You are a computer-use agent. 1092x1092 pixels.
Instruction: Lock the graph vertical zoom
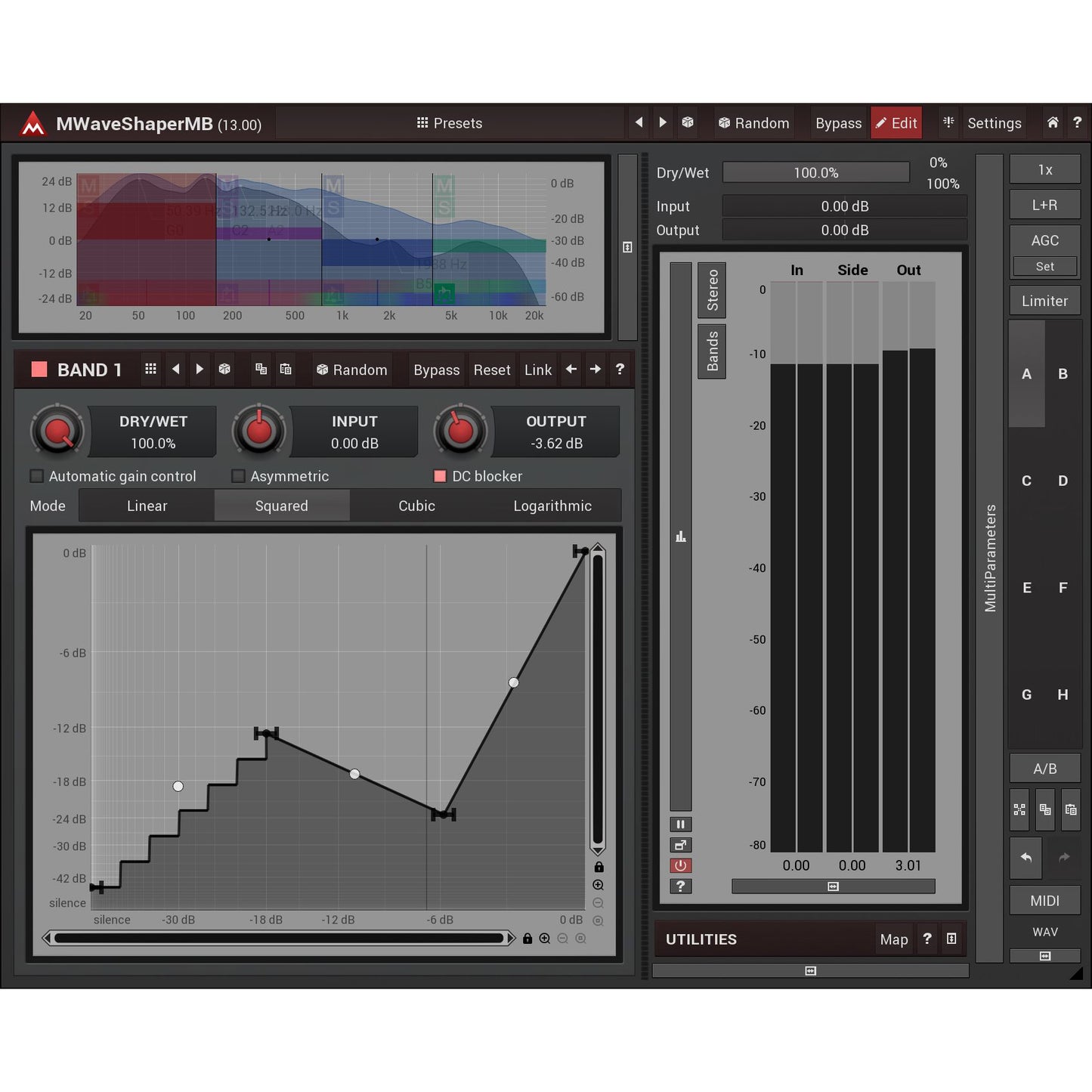pos(599,868)
